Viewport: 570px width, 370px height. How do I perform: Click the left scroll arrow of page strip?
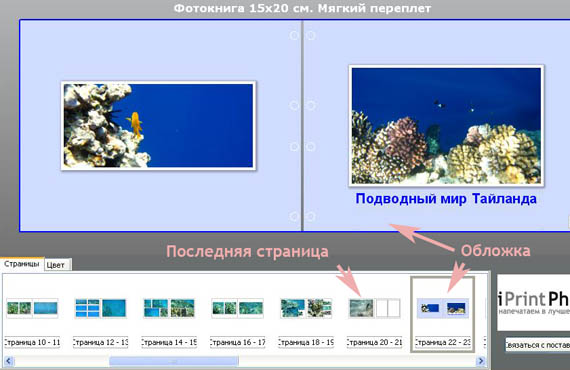pyautogui.click(x=9, y=361)
